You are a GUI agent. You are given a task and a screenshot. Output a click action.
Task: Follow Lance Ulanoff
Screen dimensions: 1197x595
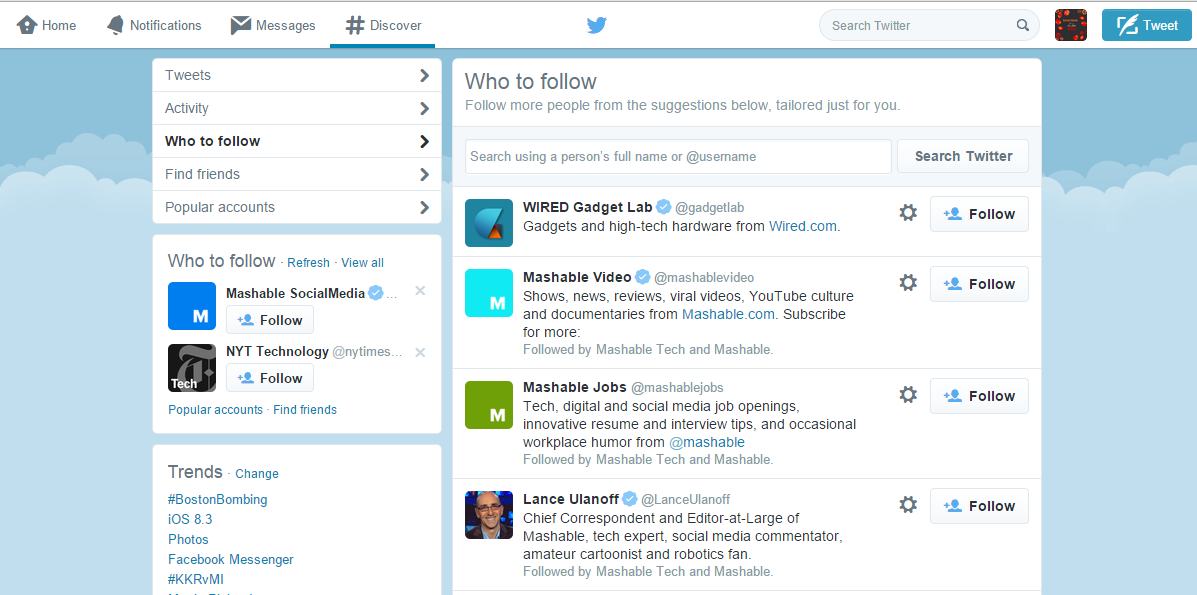point(979,505)
